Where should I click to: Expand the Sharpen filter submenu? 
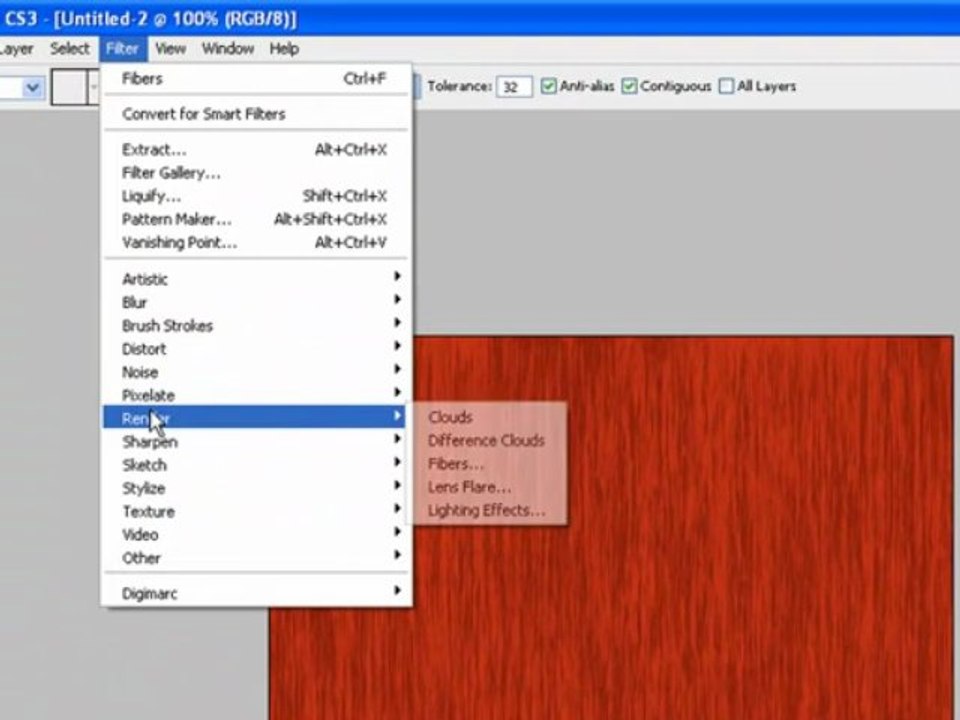click(255, 442)
